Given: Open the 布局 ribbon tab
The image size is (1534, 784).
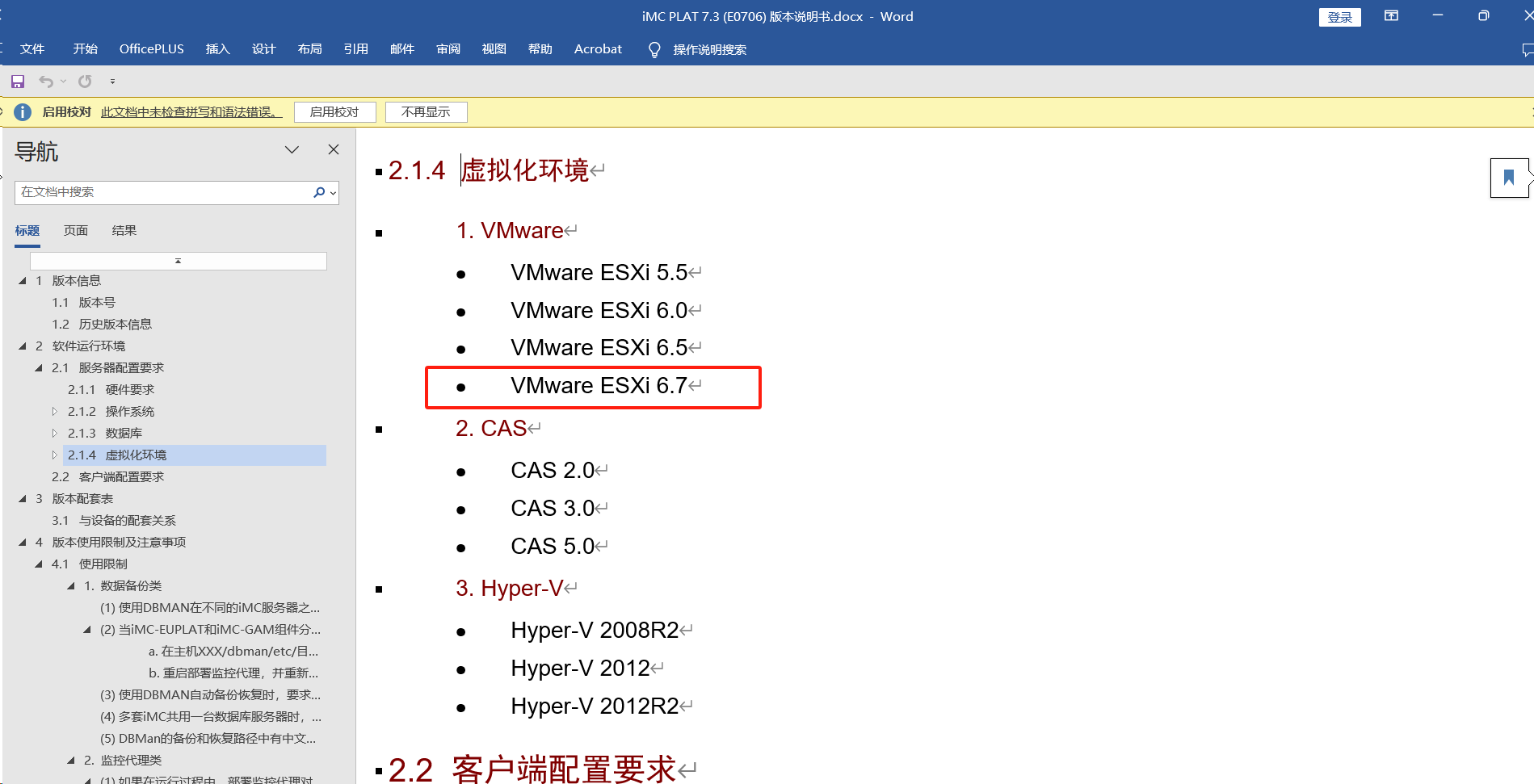Looking at the screenshot, I should coord(310,49).
